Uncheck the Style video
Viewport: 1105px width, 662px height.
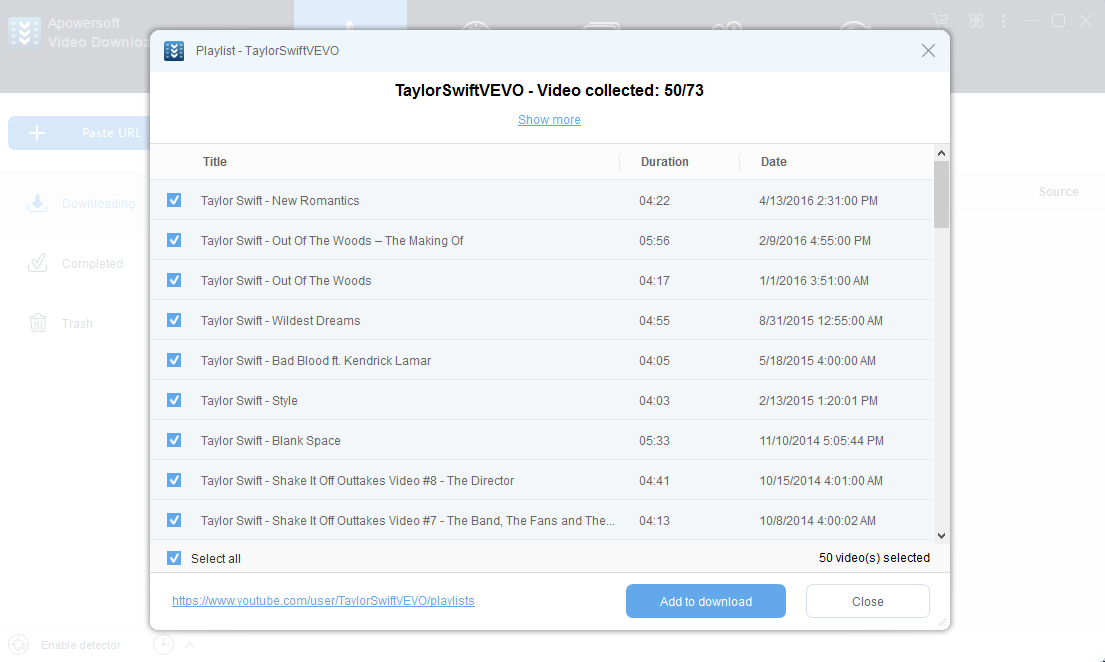click(174, 400)
